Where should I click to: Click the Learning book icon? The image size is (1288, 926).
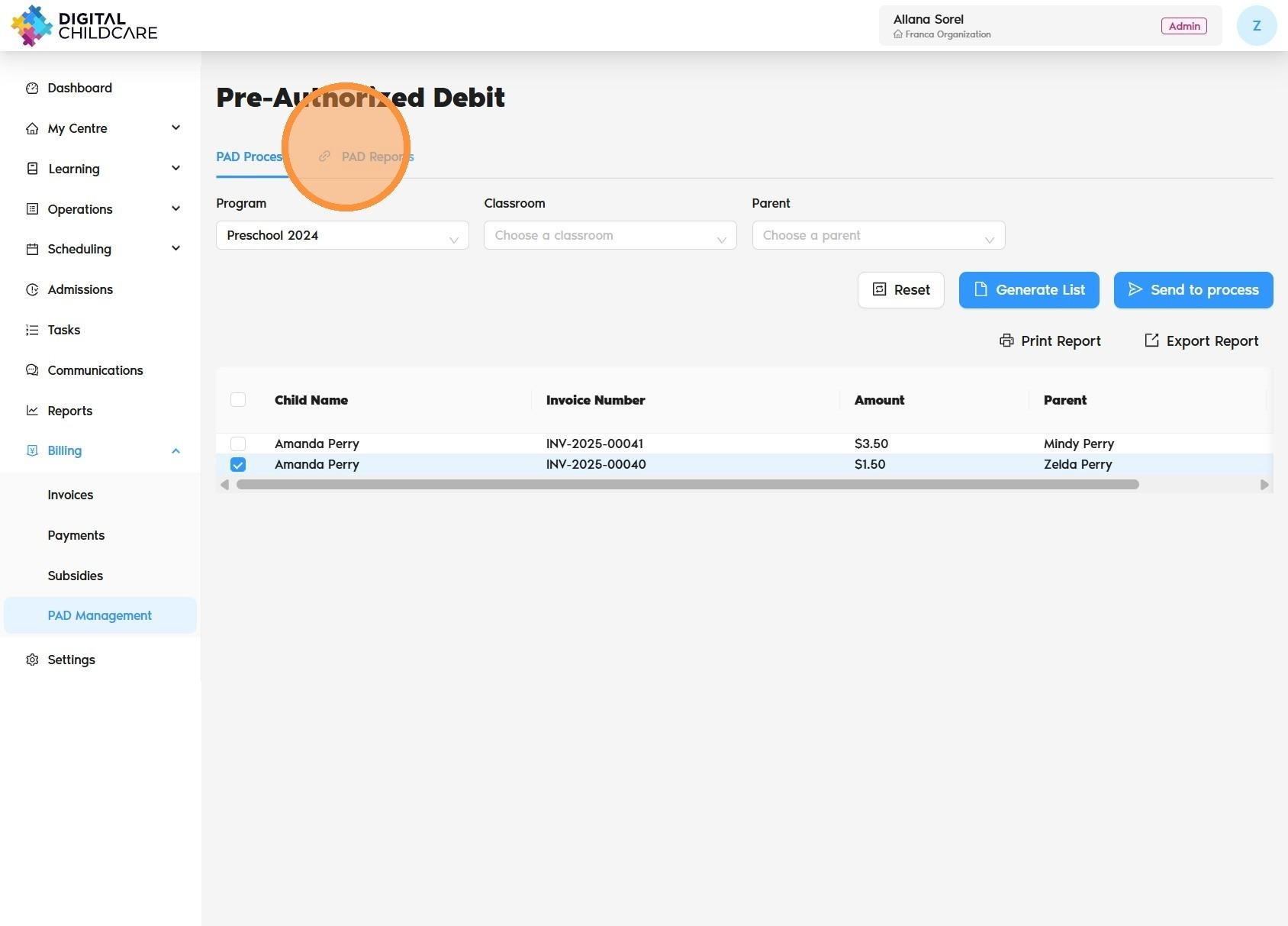point(32,169)
